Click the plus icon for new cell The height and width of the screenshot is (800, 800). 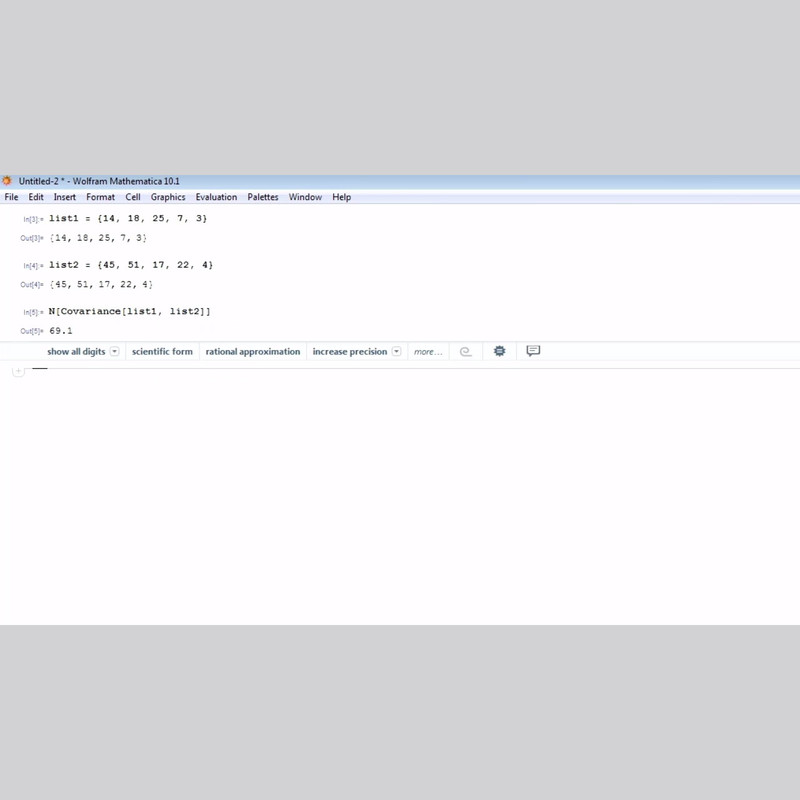18,371
